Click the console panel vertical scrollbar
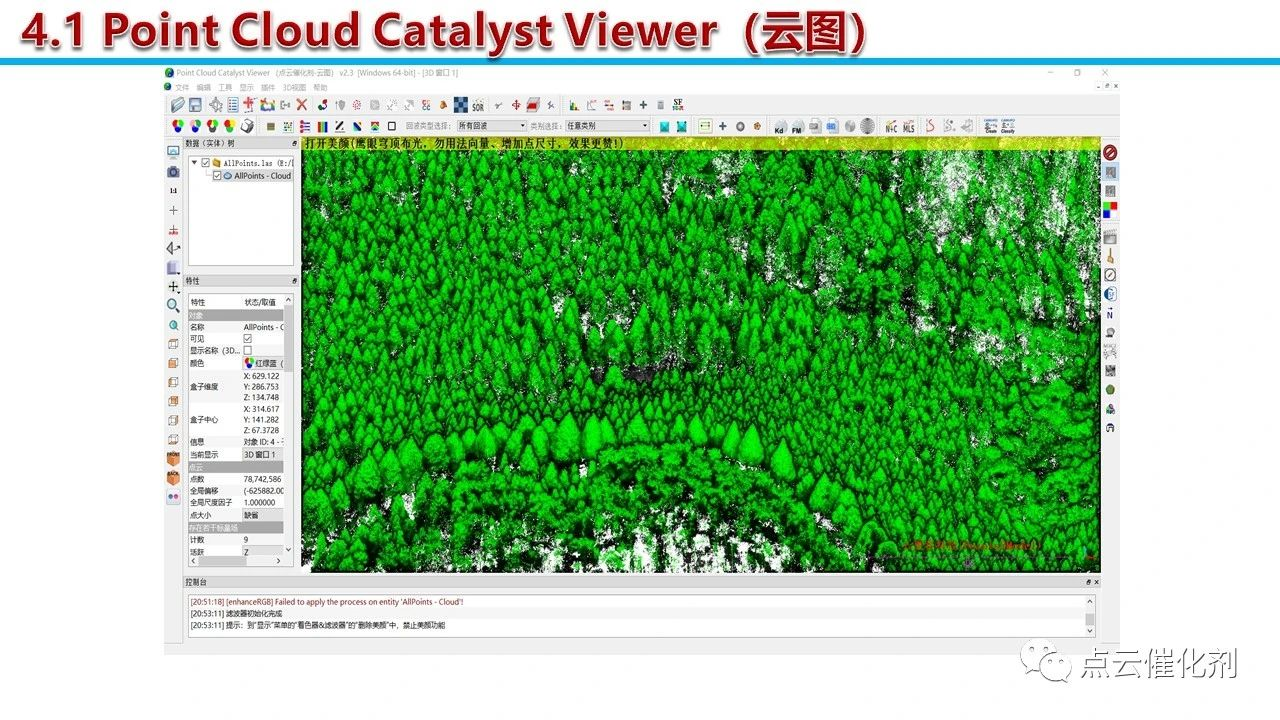This screenshot has width=1280, height=720. 1089,615
